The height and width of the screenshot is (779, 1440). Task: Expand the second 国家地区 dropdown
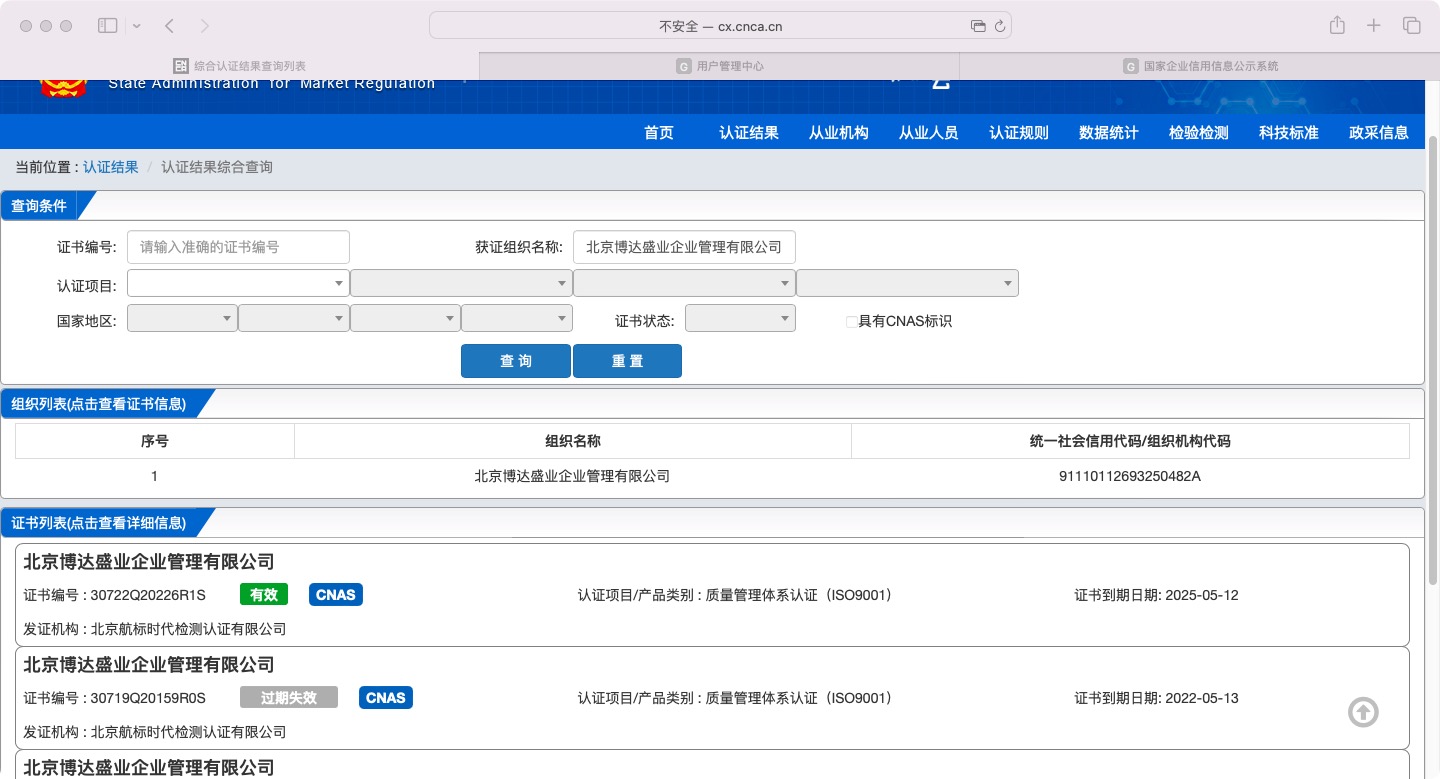[x=294, y=319]
